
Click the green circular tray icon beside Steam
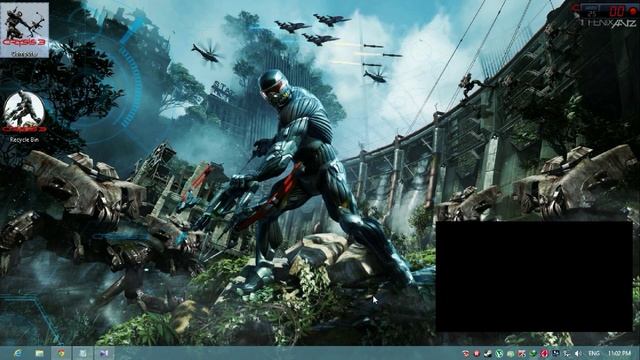point(499,353)
